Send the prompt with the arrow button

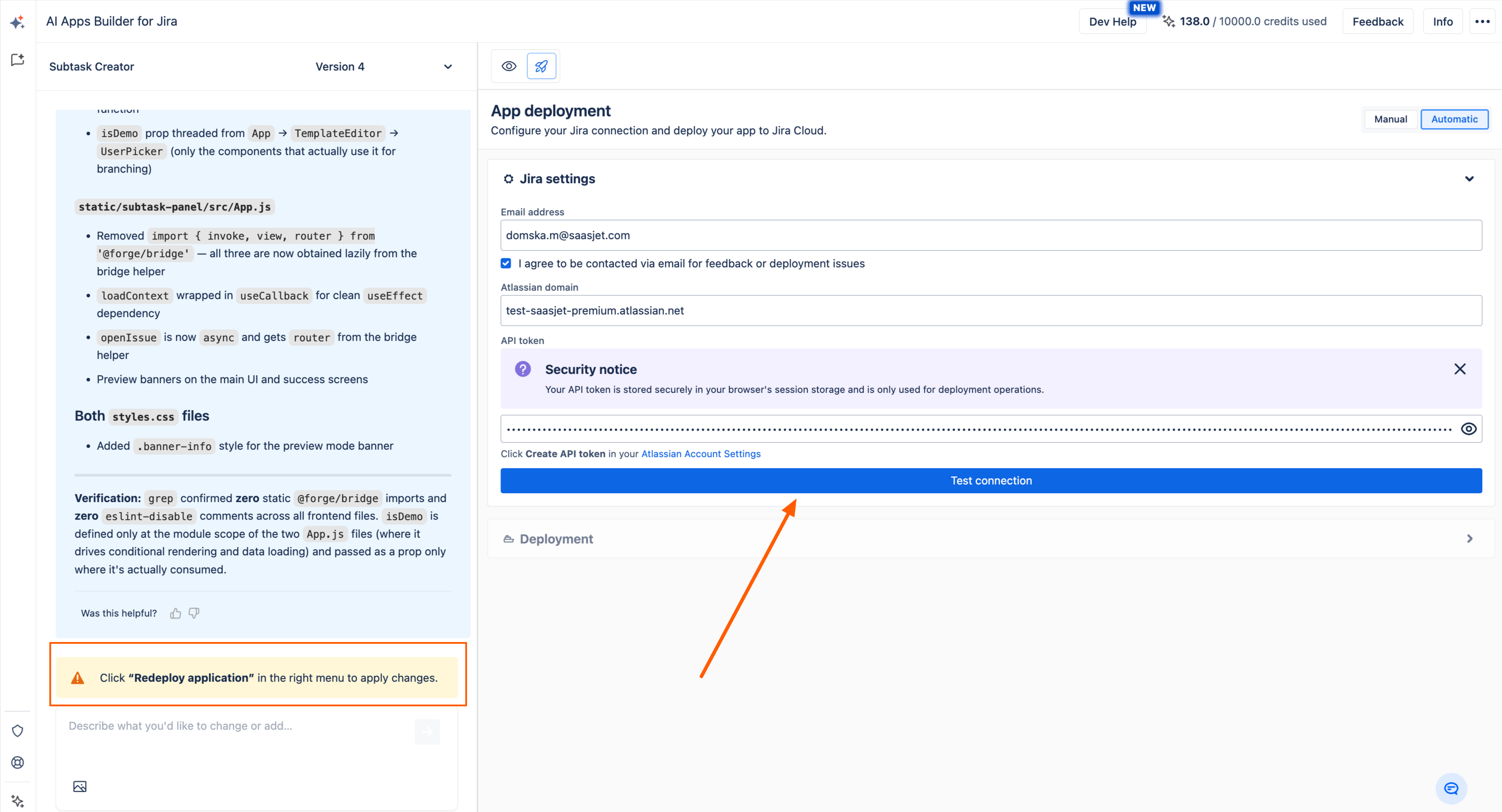[x=427, y=732]
